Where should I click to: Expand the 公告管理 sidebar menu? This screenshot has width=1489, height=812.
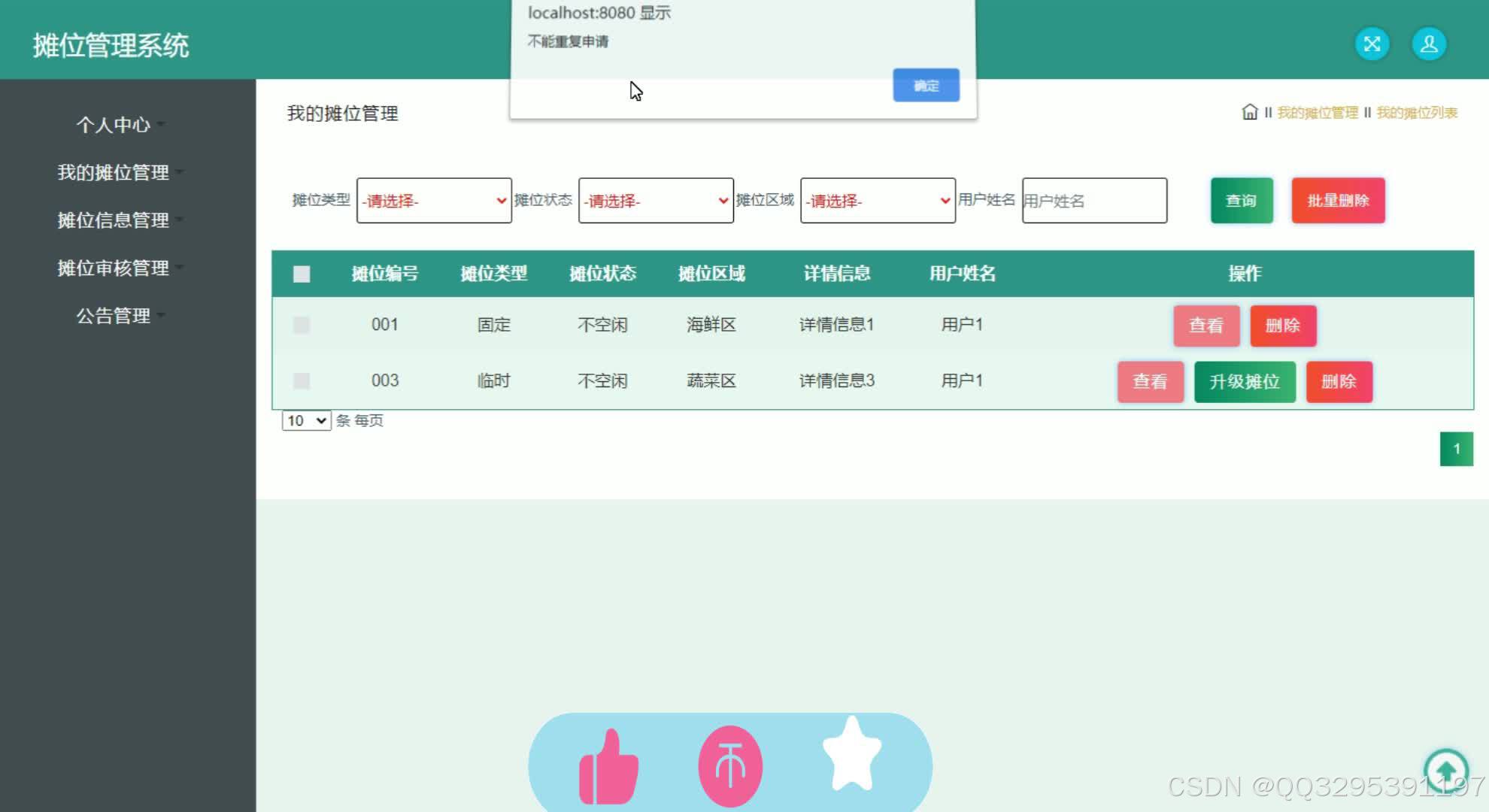click(120, 316)
